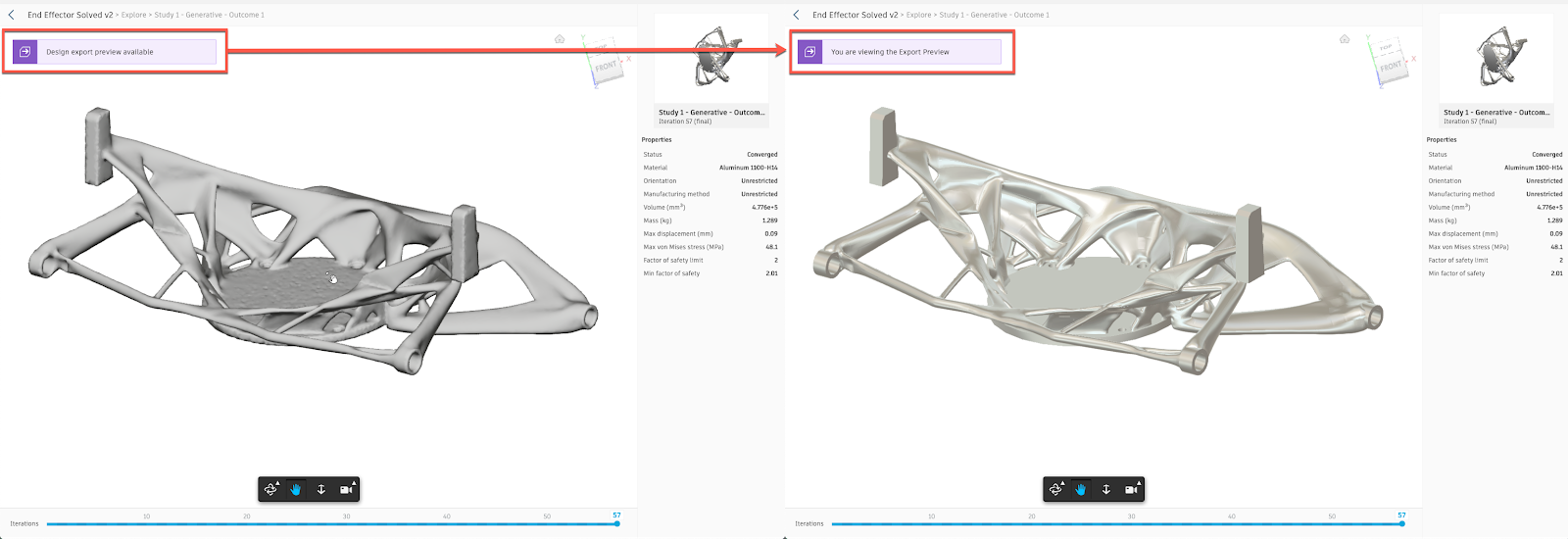Viewport: 1568px width, 539px height.
Task: Click the 'You are viewing the Export Preview' purple icon
Action: [x=809, y=52]
